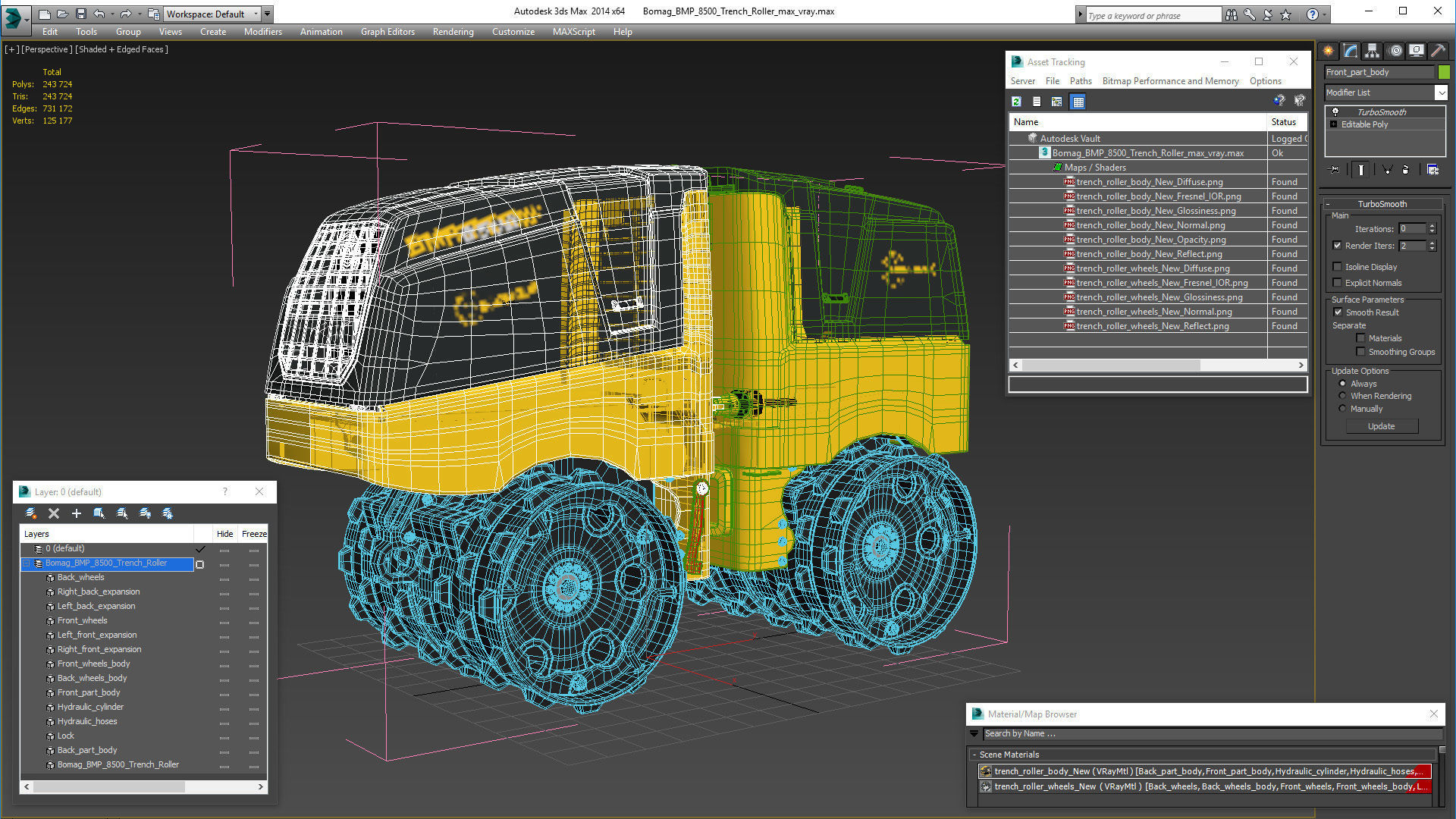This screenshot has height=819, width=1456.
Task: Click the Iterations spinner arrows
Action: [x=1432, y=228]
